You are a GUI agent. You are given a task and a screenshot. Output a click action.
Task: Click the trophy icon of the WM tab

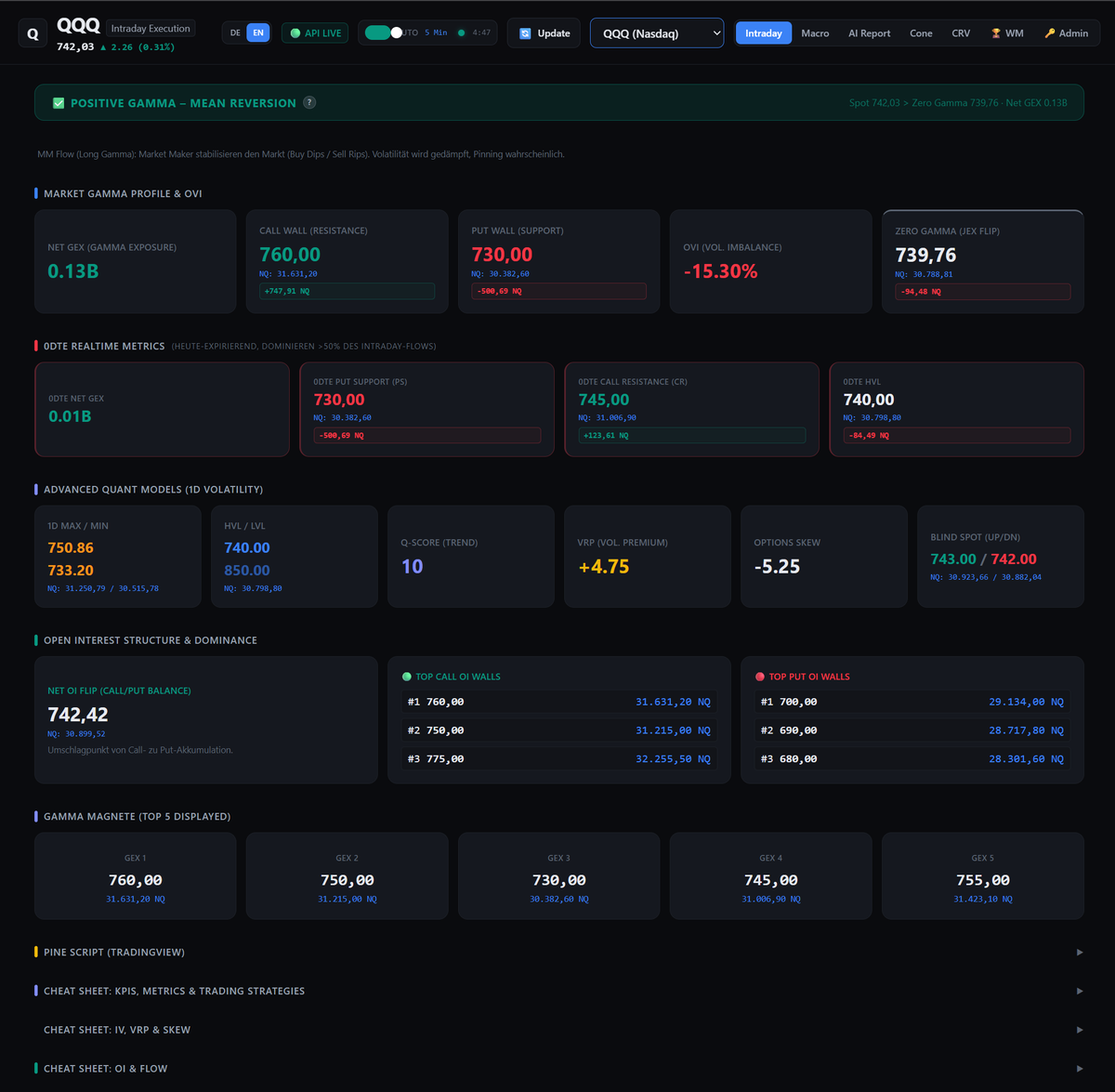pos(996,33)
